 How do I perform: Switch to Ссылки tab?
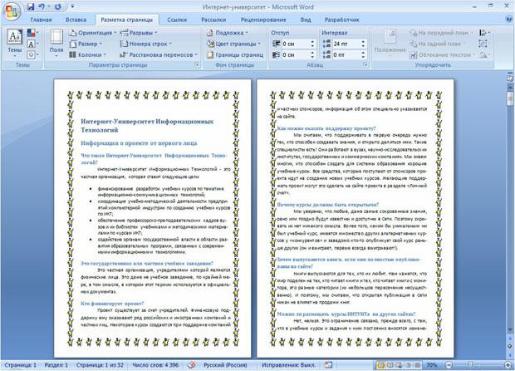[x=177, y=20]
